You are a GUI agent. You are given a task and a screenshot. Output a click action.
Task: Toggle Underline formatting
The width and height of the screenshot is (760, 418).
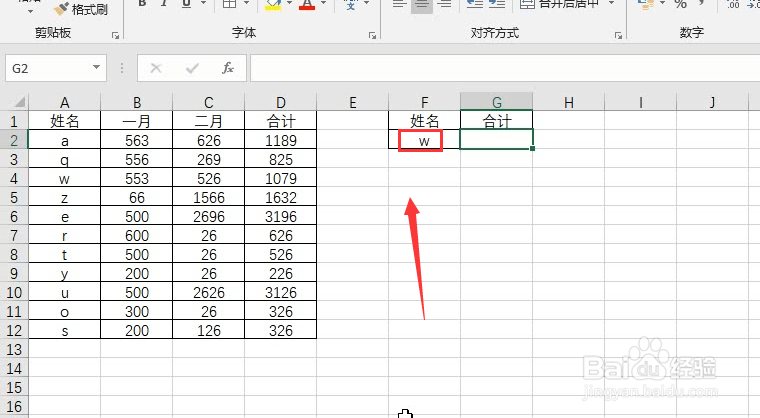[x=186, y=4]
